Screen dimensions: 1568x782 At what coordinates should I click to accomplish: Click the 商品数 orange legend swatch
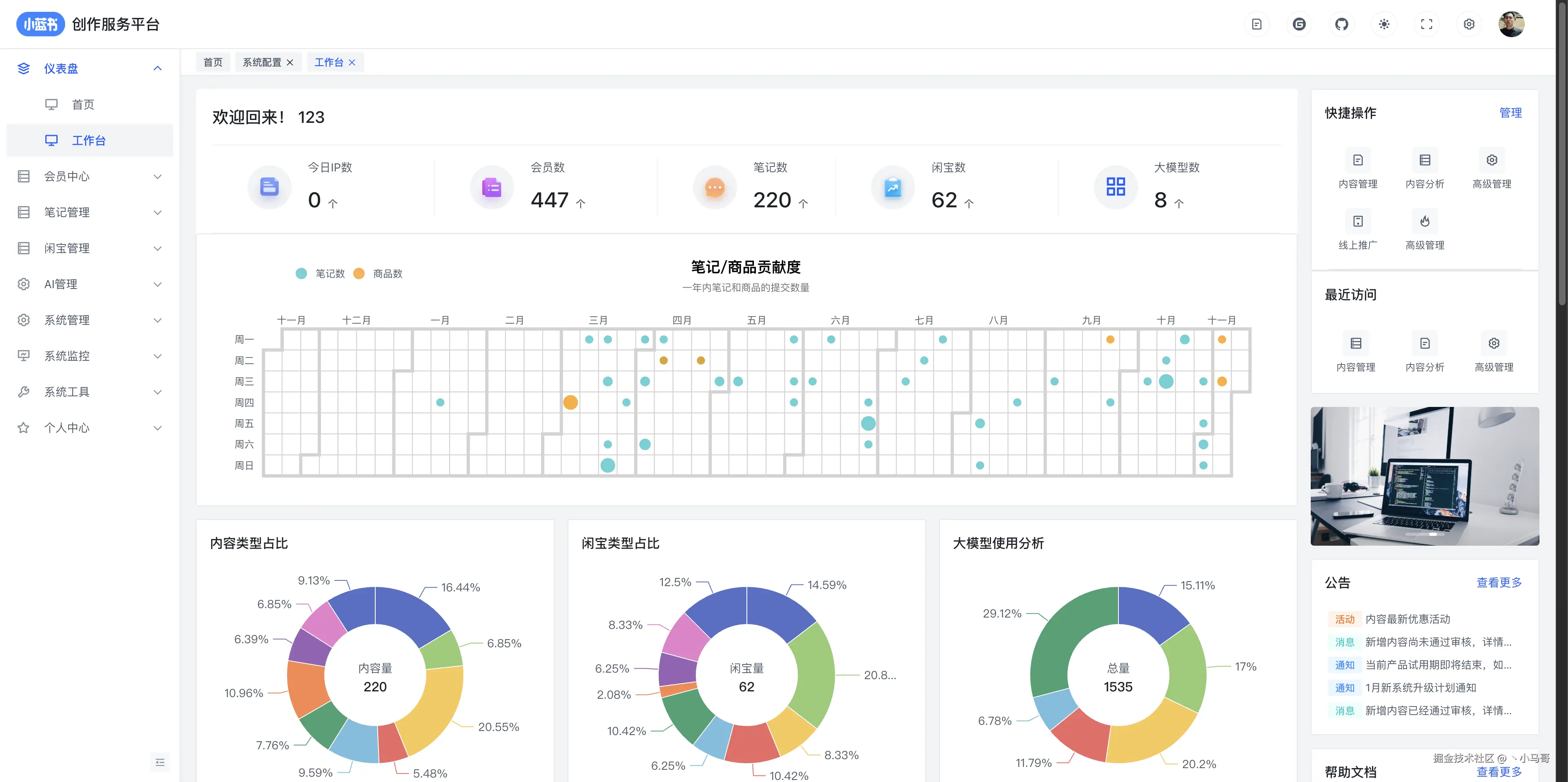359,274
